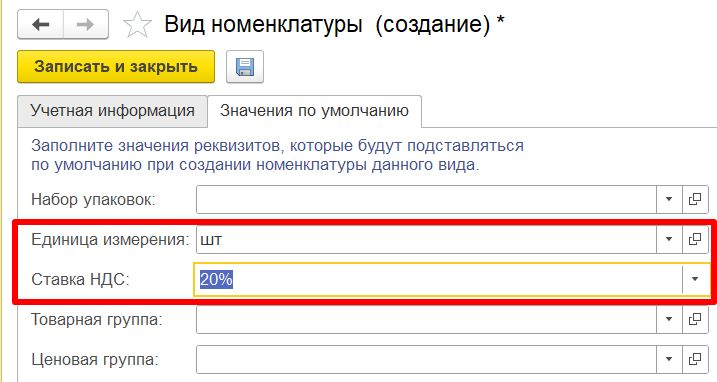Click the Ценовая группа label text
Viewport: 717px width, 382px height.
95,360
